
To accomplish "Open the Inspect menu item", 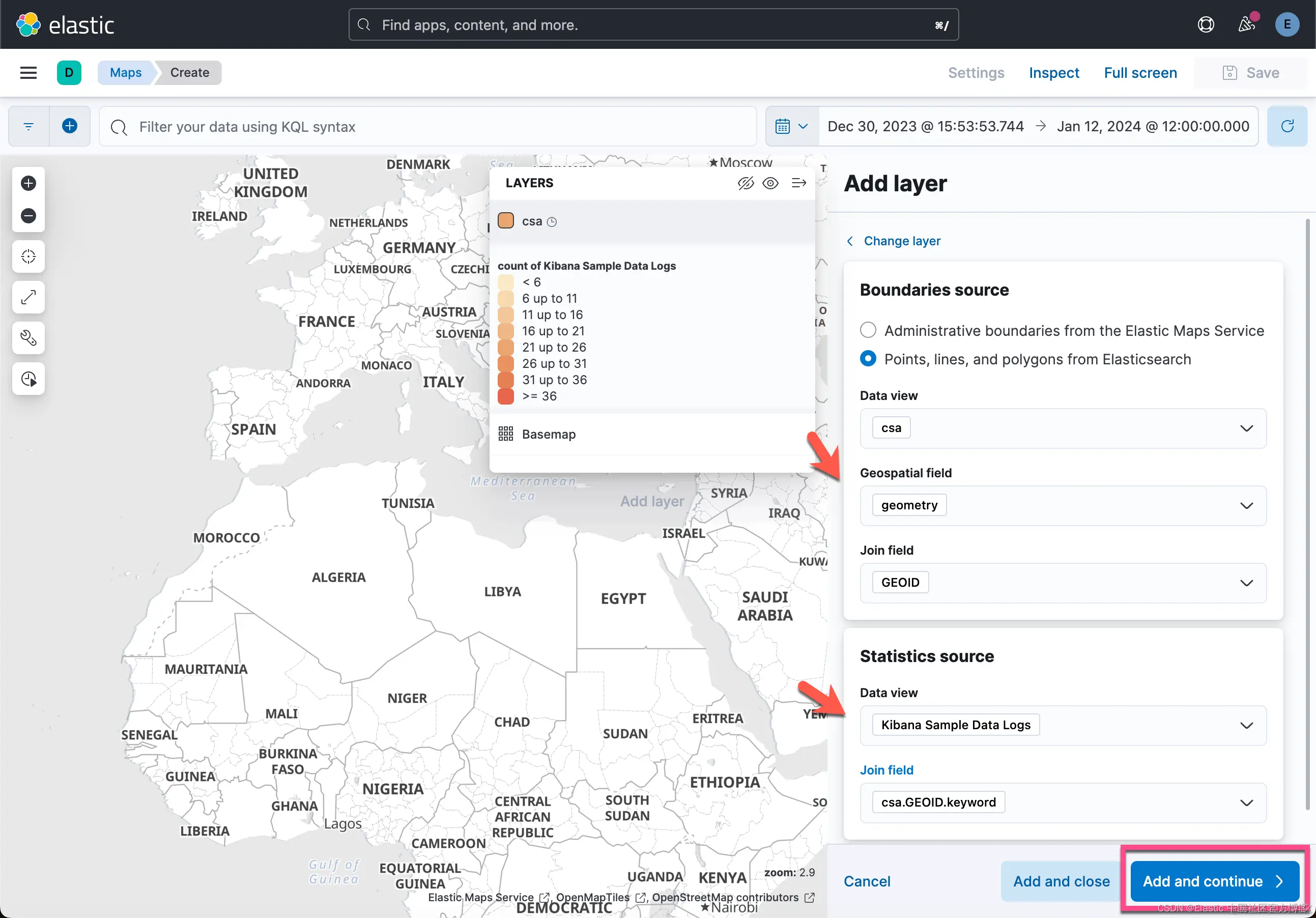I will click(x=1053, y=73).
